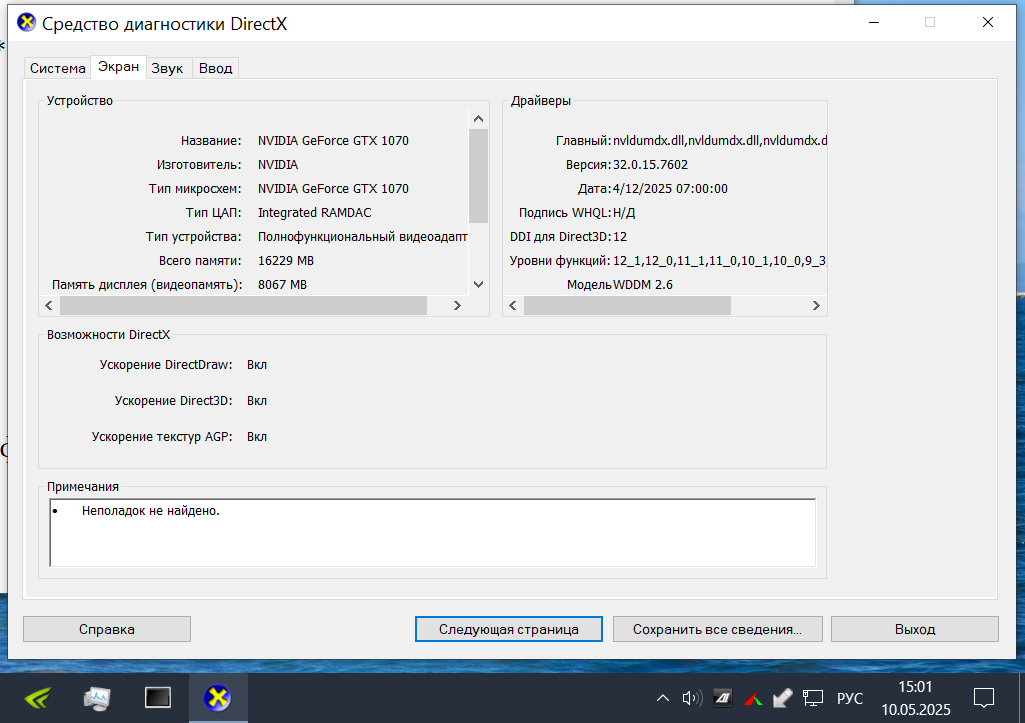Open NVIDIA GeForce Experience taskbar icon
Viewport: 1025px width, 723px height.
tap(38, 698)
